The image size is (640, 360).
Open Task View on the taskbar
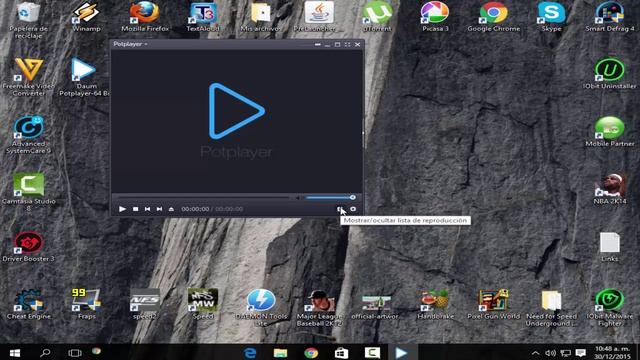pos(75,353)
